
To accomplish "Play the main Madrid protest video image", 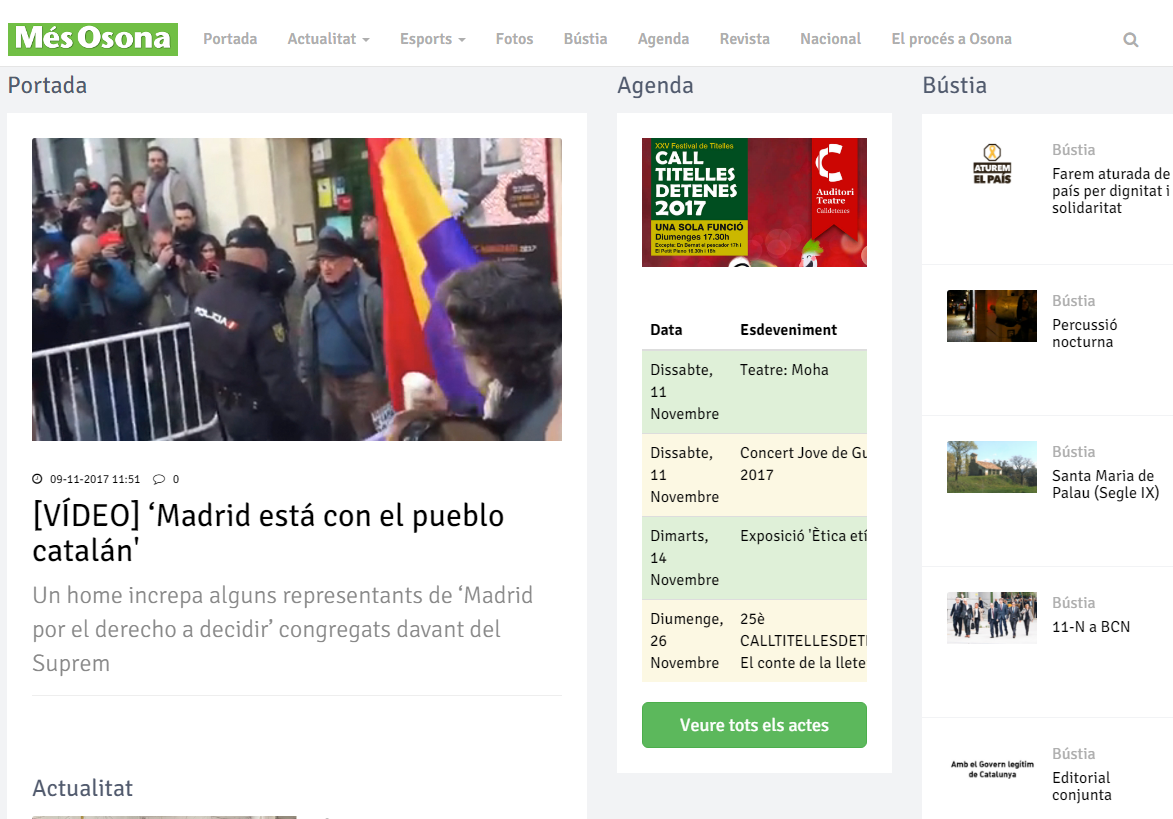I will [x=297, y=289].
